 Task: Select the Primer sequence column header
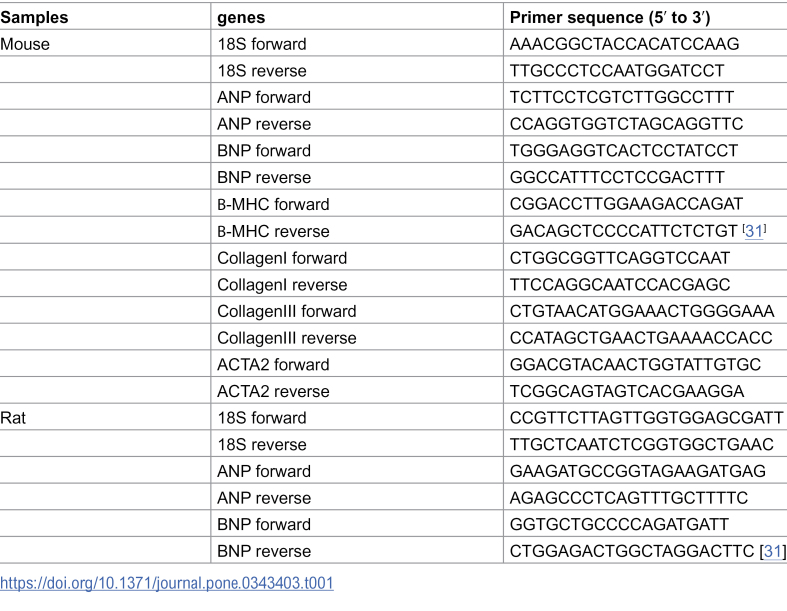pos(610,18)
